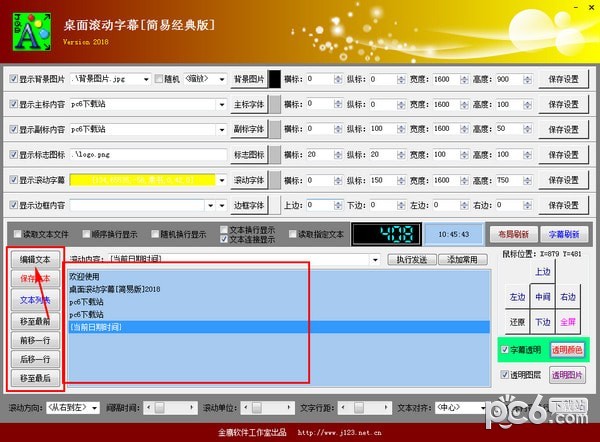Click the 移至最前 button
This screenshot has width=600, height=442.
(x=35, y=321)
